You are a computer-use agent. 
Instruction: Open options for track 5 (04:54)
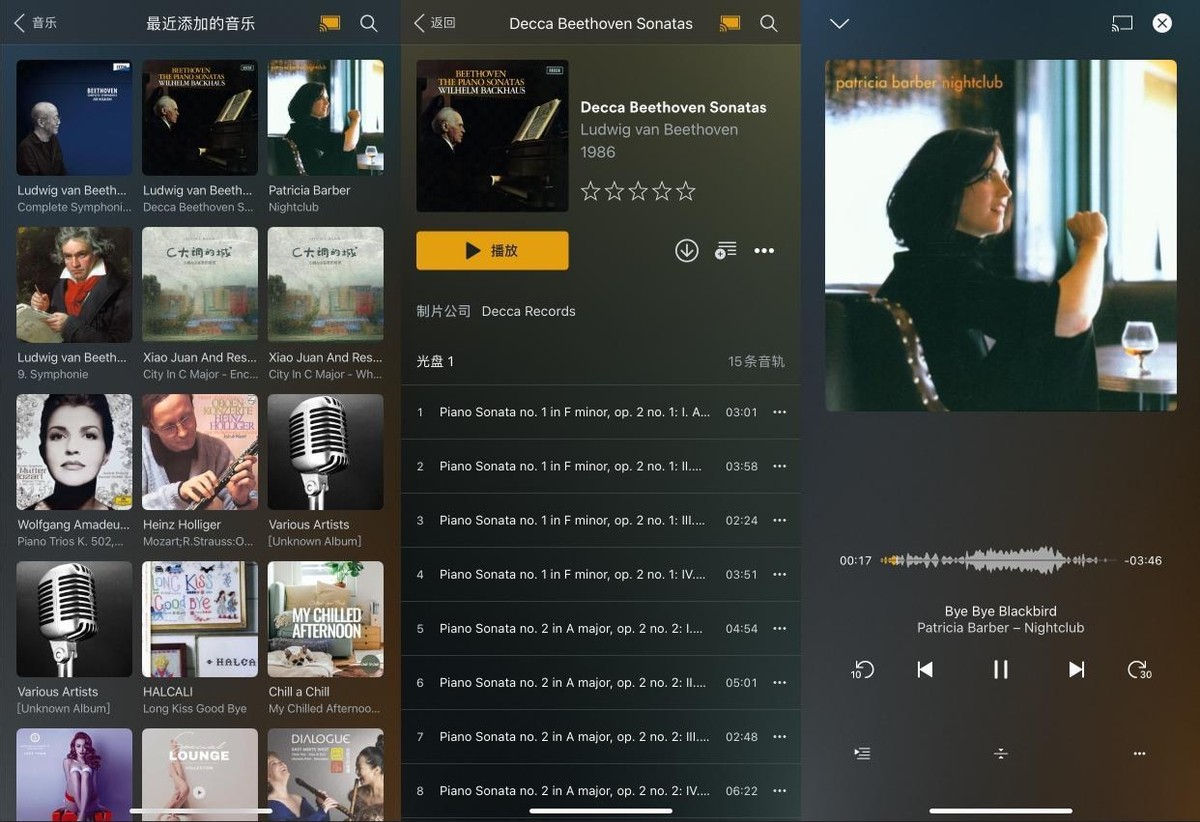point(780,628)
